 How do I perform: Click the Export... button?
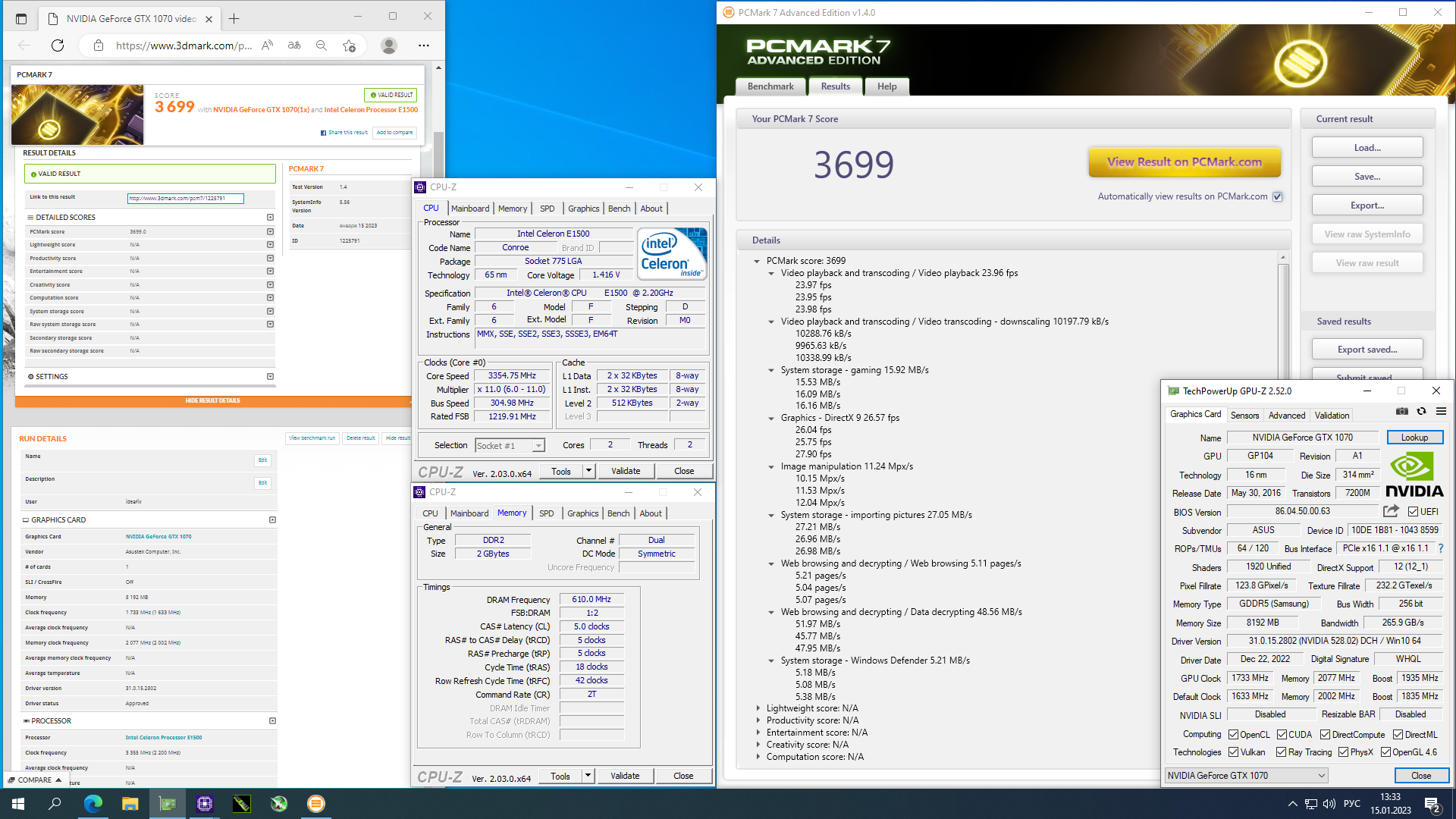click(x=1367, y=206)
